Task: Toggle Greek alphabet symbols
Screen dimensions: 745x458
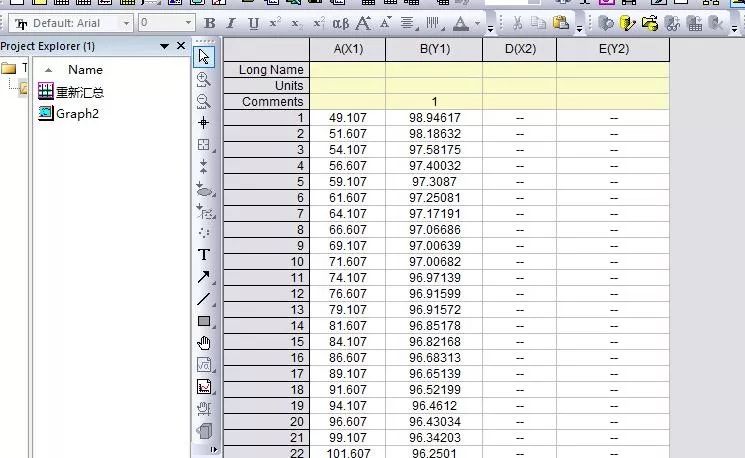Action: [340, 23]
